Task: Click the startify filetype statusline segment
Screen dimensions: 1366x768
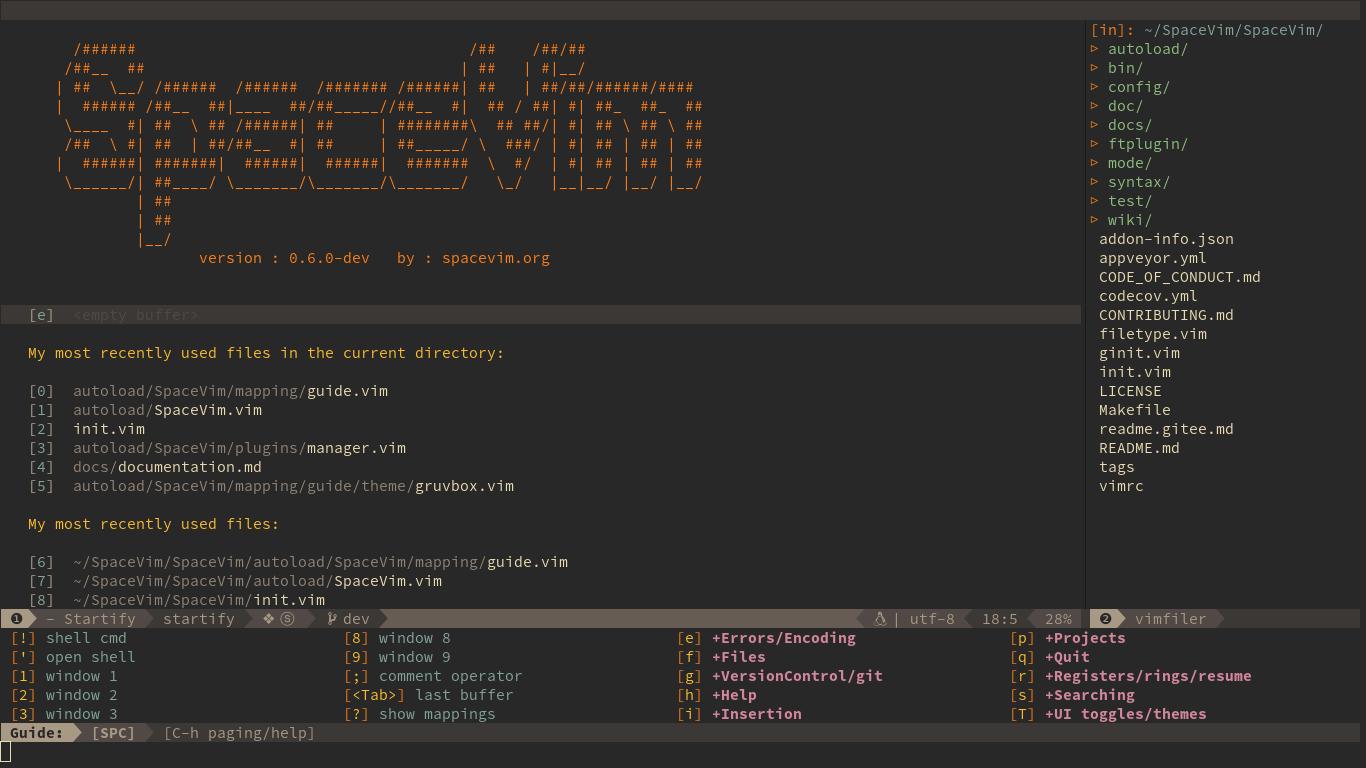Action: click(199, 619)
